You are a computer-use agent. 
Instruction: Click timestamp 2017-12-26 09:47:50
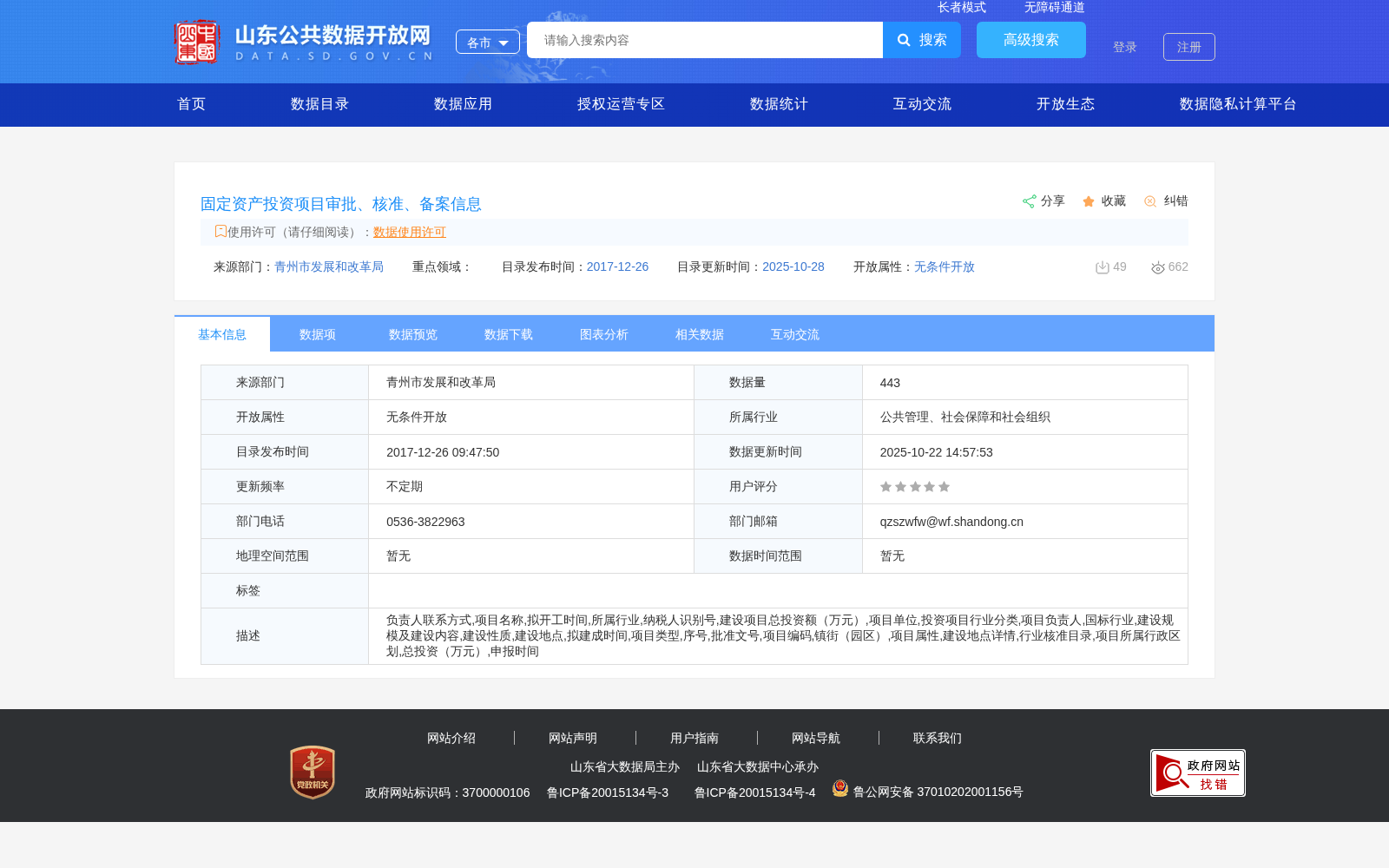[443, 452]
